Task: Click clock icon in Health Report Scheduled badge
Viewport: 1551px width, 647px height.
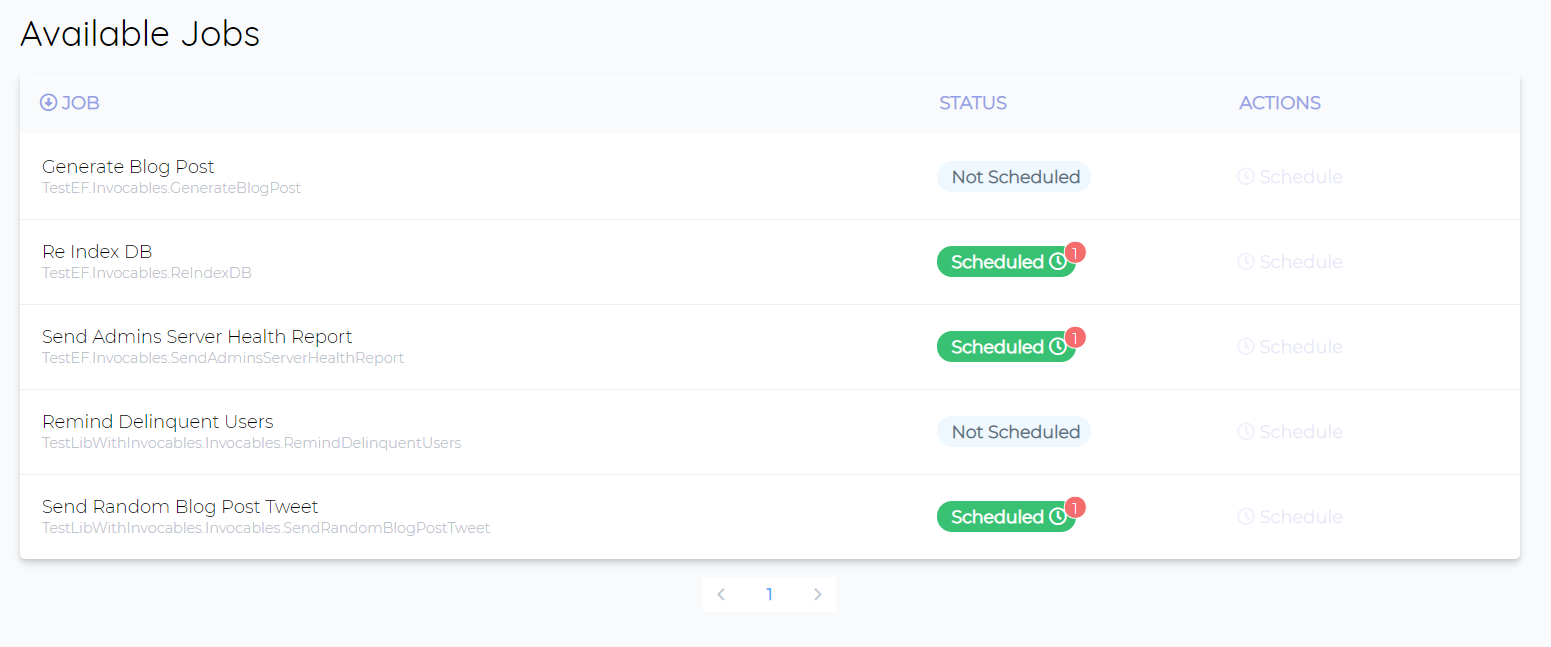Action: [1058, 347]
